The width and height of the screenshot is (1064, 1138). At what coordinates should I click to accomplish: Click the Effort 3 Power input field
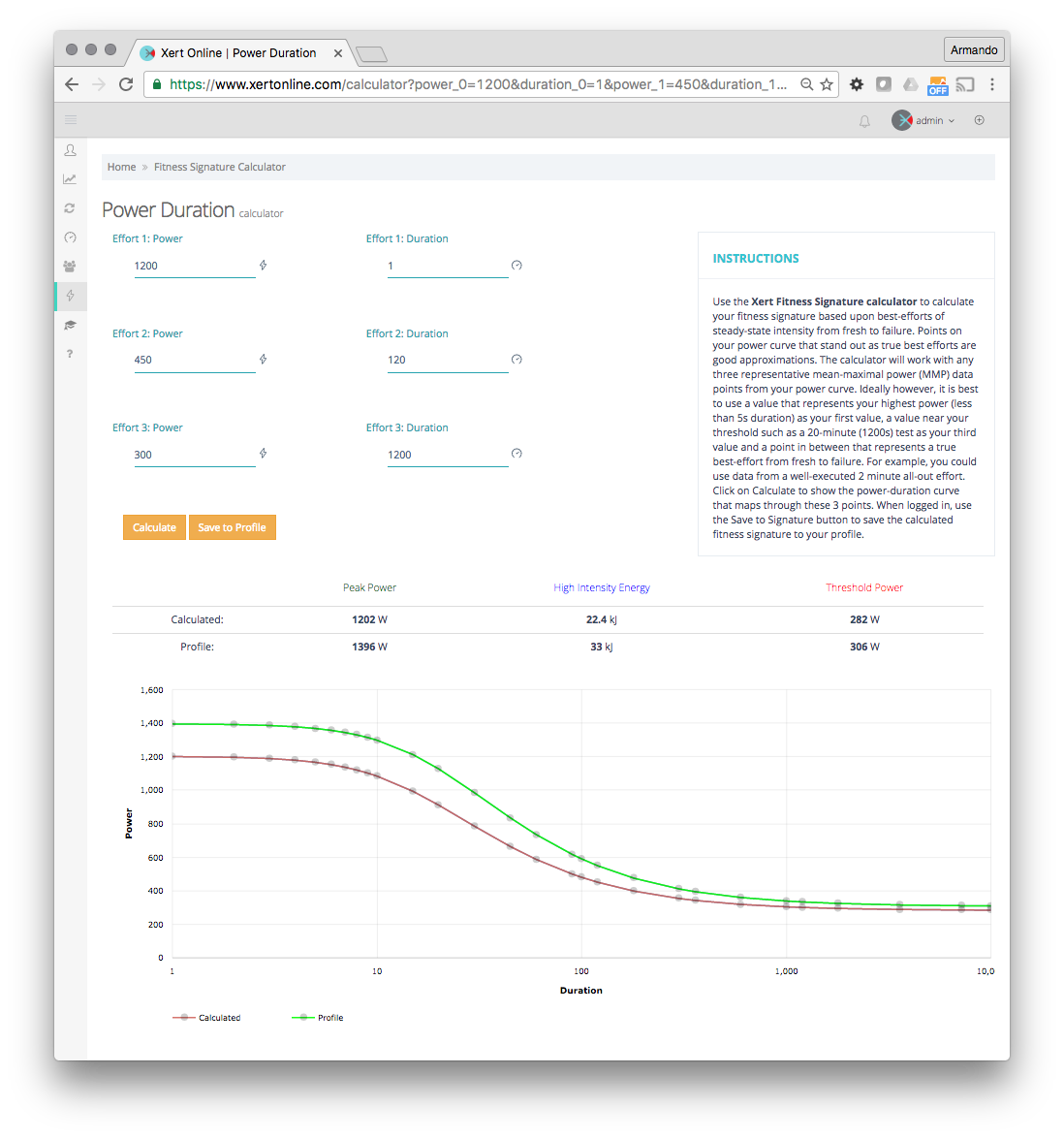[195, 455]
